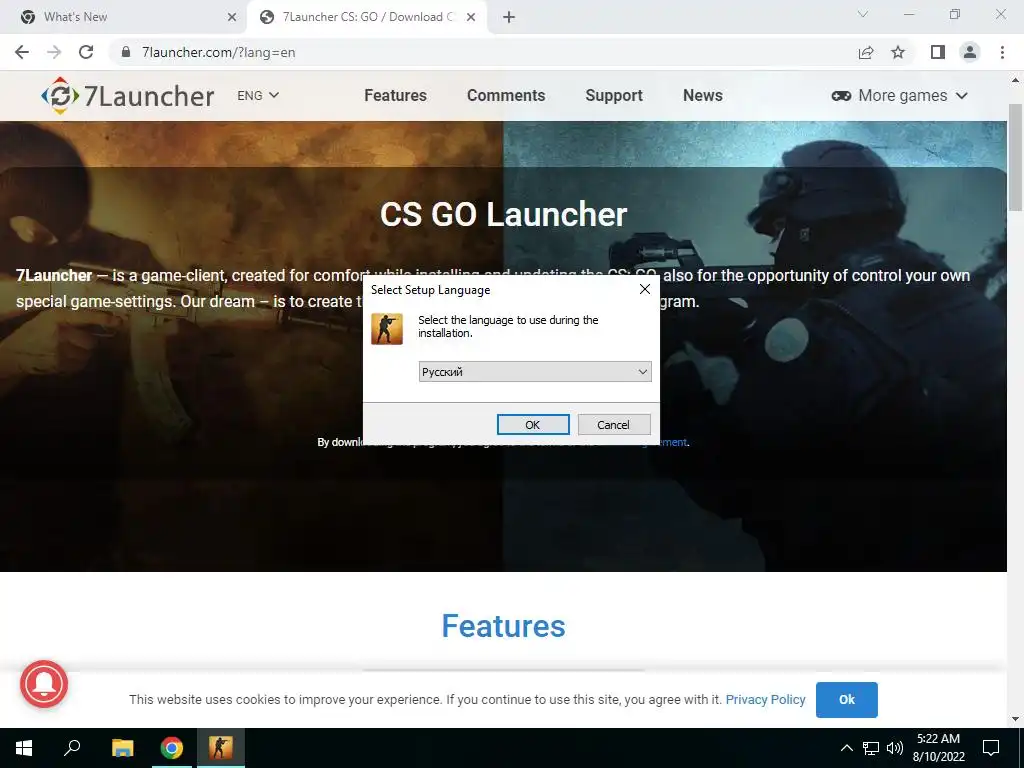
Task: Close the What's New tab
Action: click(232, 17)
